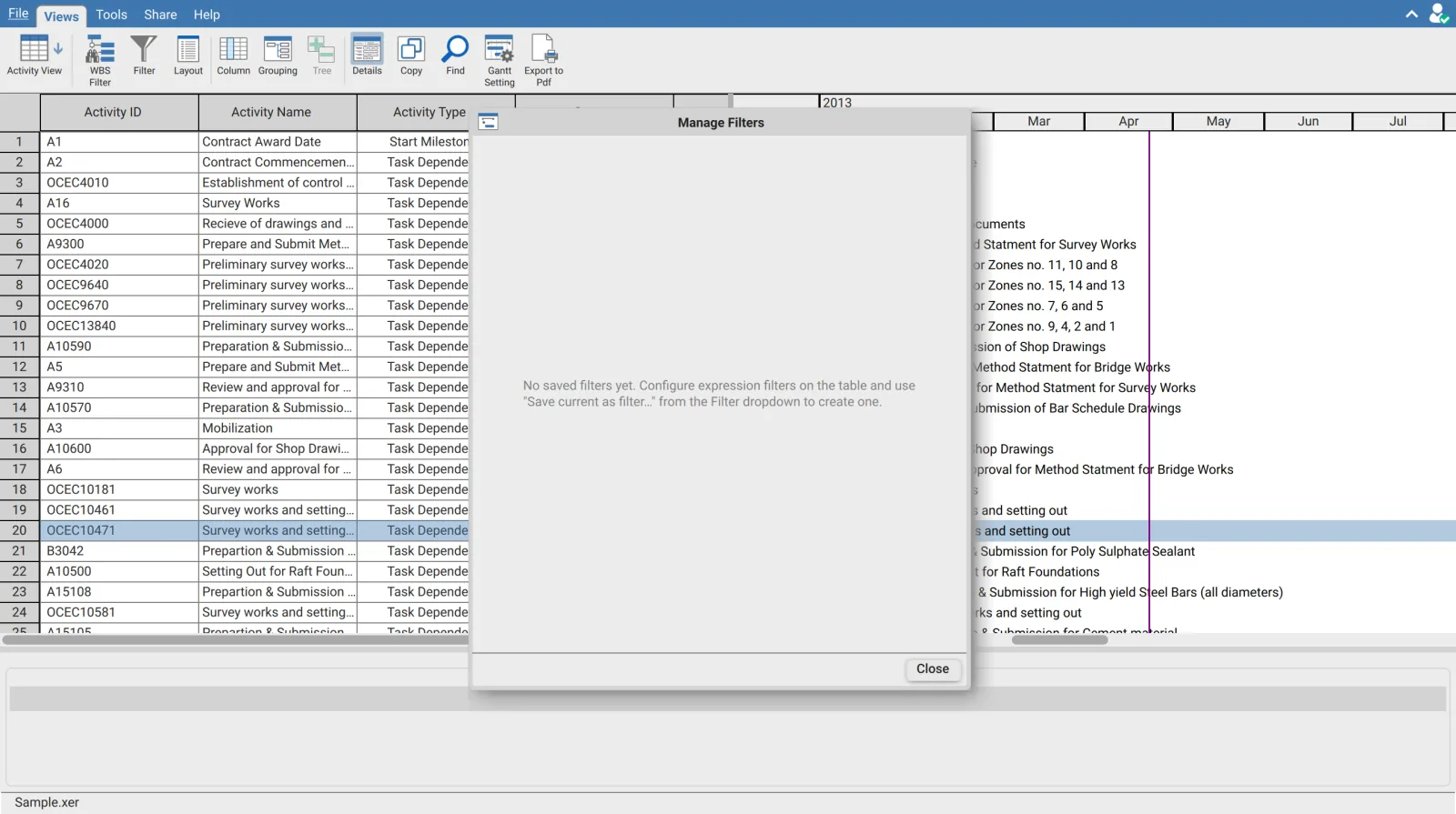Select activity ID B3042

point(119,551)
